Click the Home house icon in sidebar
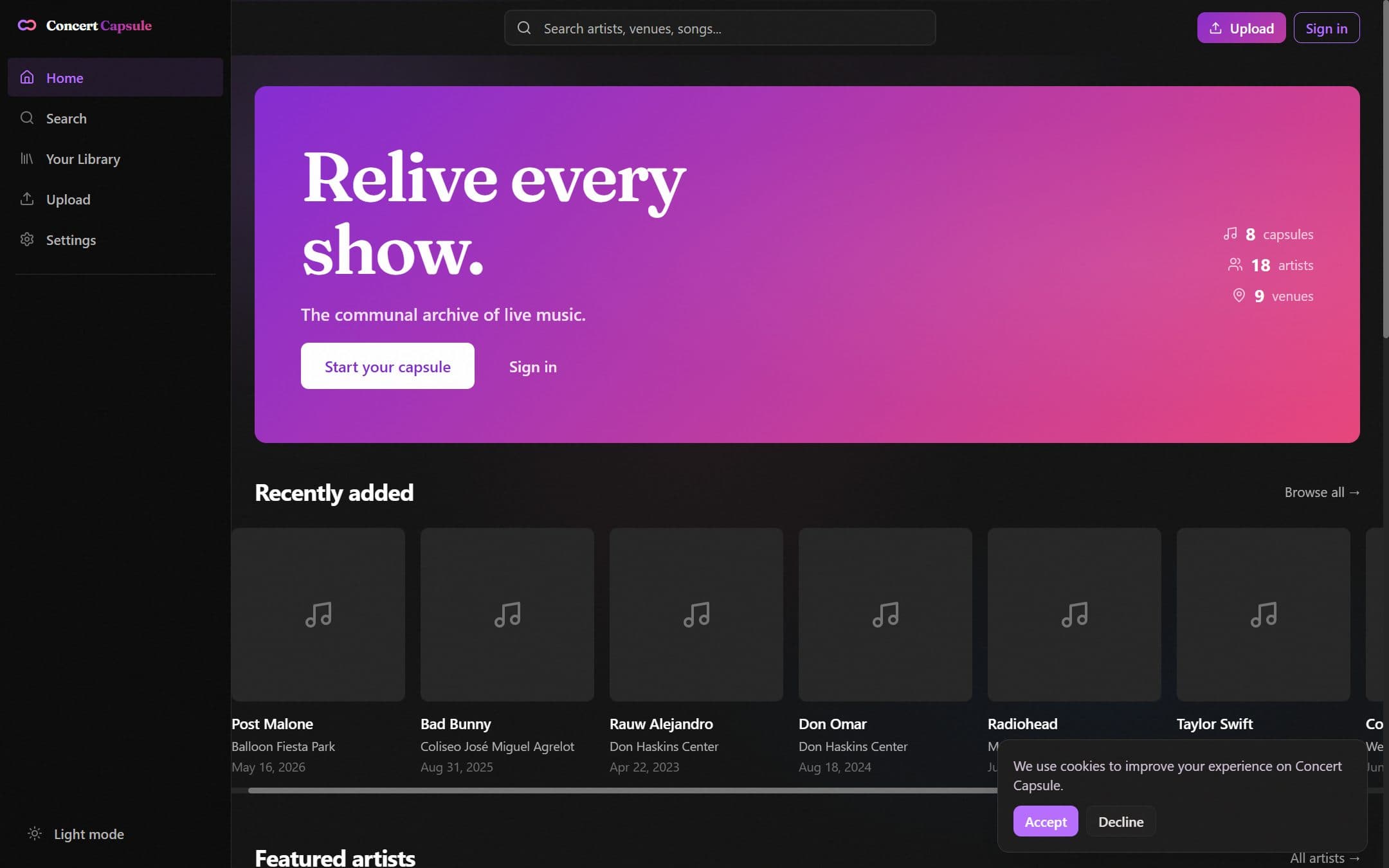 tap(27, 77)
